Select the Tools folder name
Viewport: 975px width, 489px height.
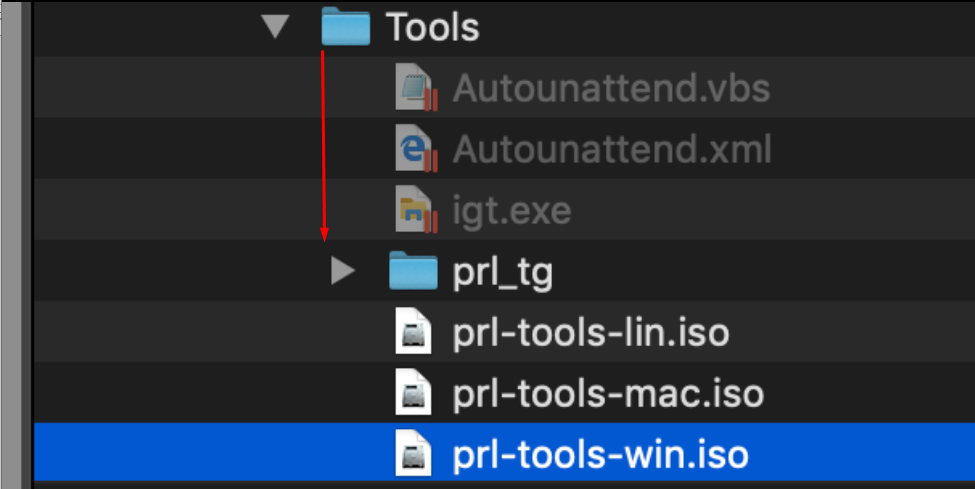pyautogui.click(x=433, y=27)
